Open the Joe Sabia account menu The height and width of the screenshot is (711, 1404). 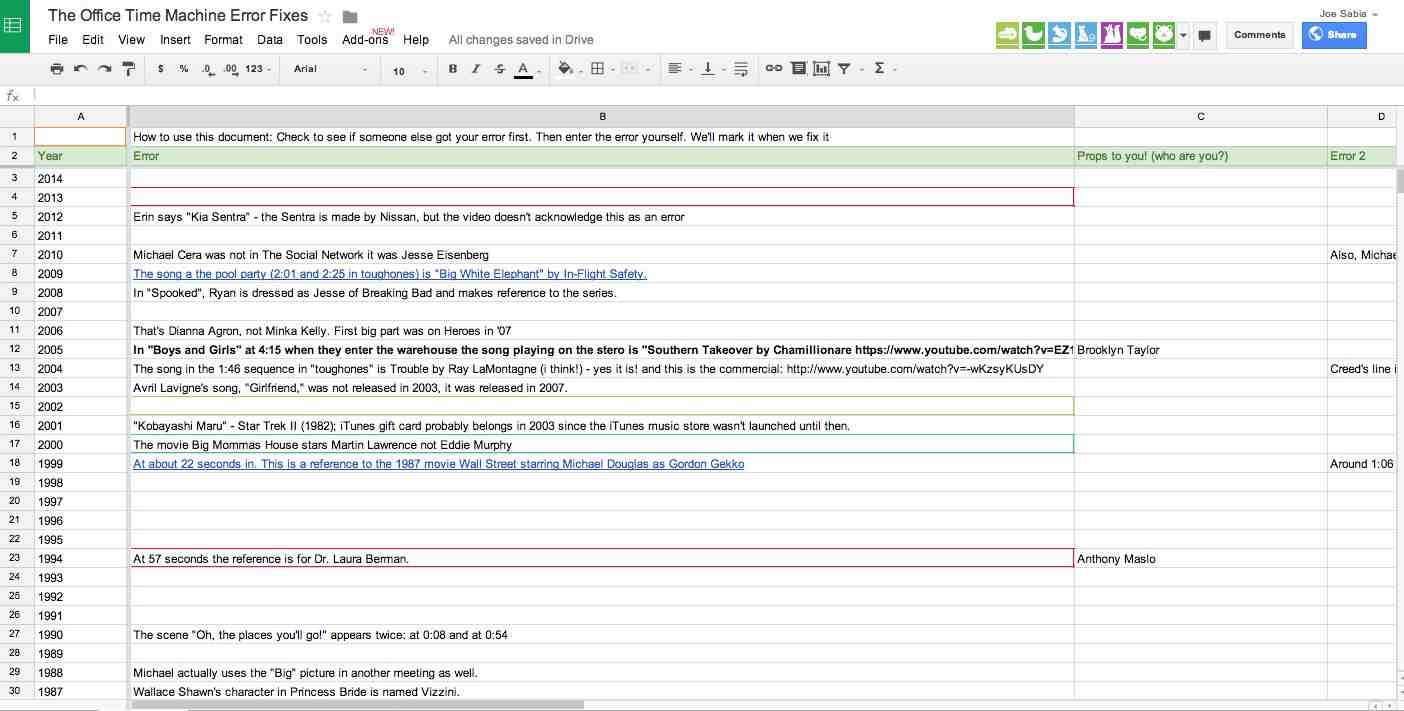point(1349,14)
